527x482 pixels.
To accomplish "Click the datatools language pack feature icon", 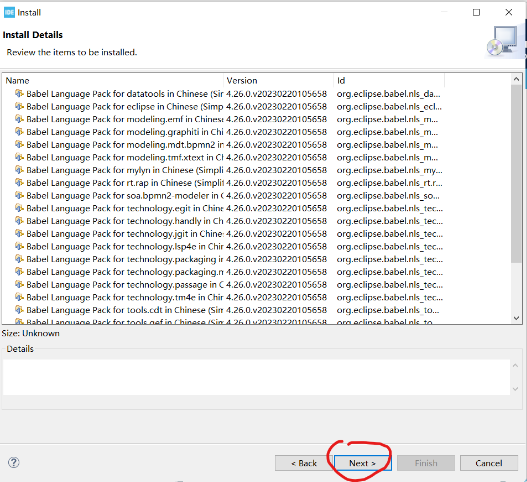I will click(19, 93).
